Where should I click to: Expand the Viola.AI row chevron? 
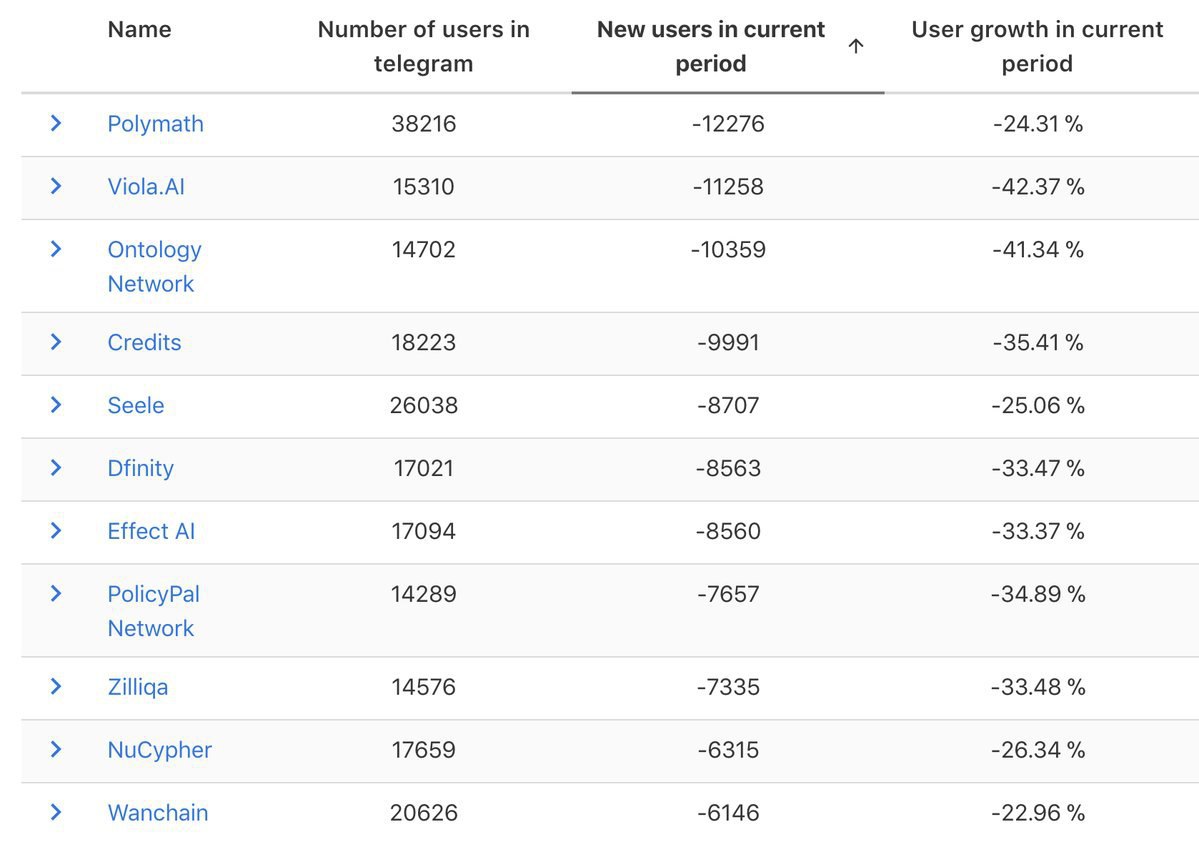click(56, 186)
